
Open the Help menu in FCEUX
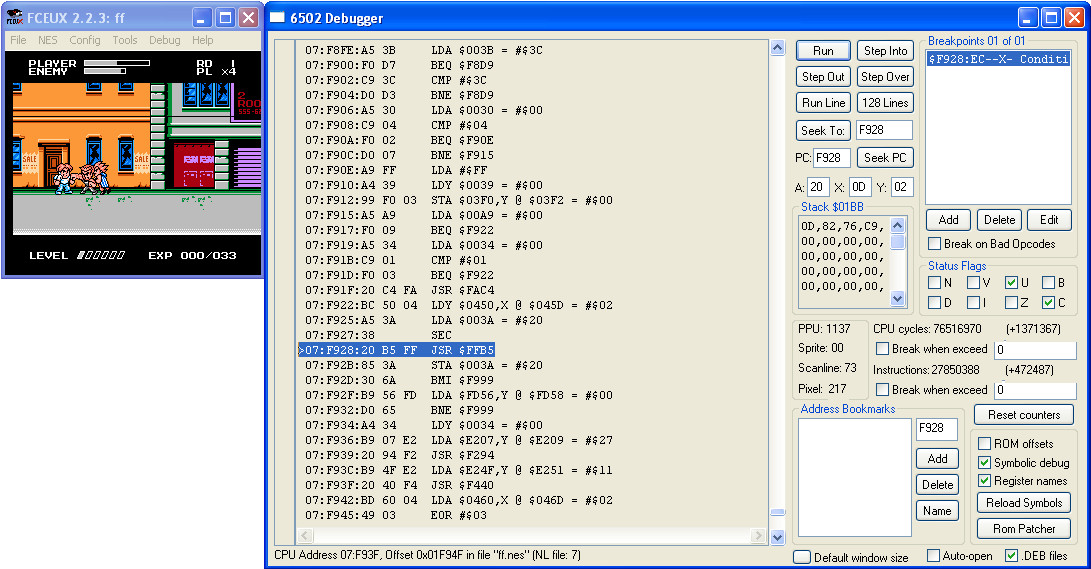coord(202,40)
